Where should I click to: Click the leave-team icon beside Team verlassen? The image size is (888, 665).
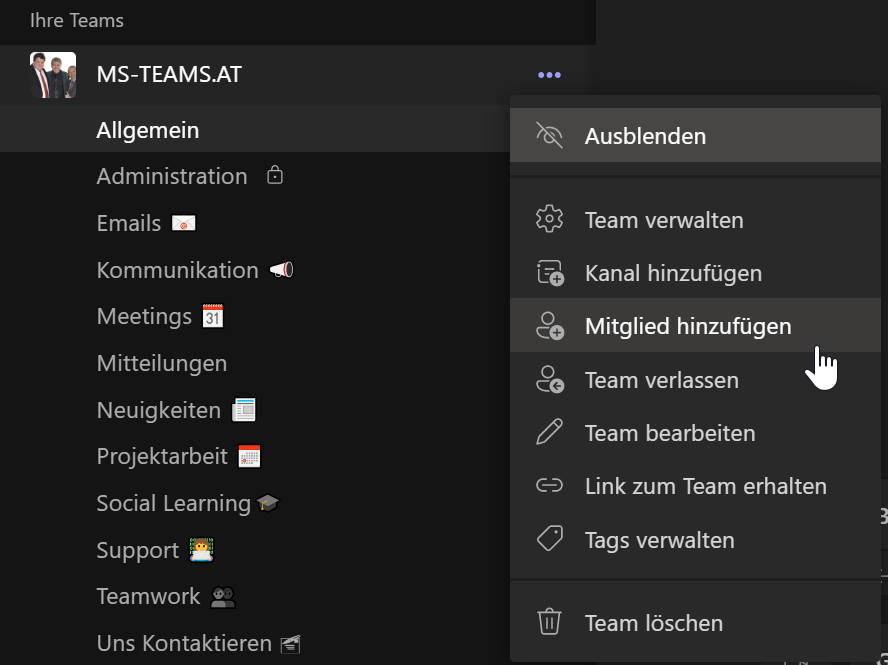550,380
